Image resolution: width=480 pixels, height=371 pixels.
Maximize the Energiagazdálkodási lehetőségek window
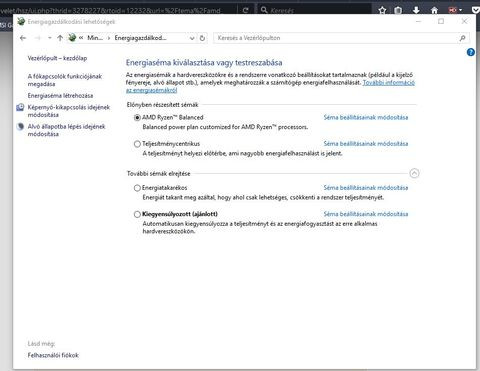point(441,21)
